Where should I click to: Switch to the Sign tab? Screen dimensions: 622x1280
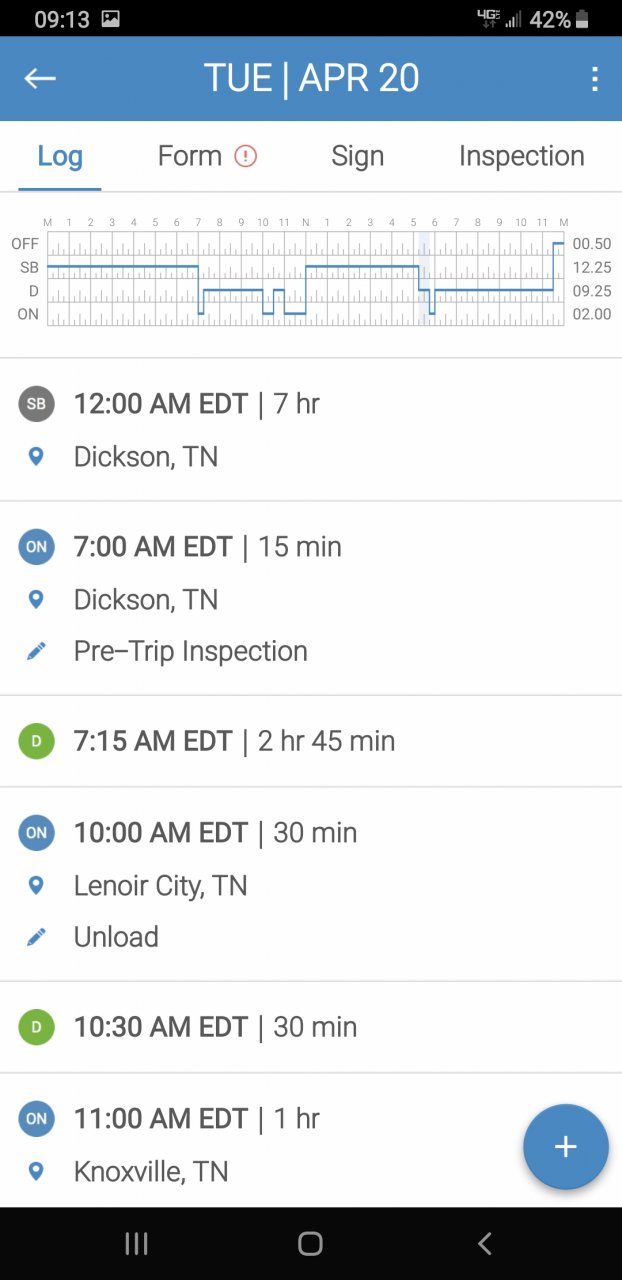[x=357, y=156]
